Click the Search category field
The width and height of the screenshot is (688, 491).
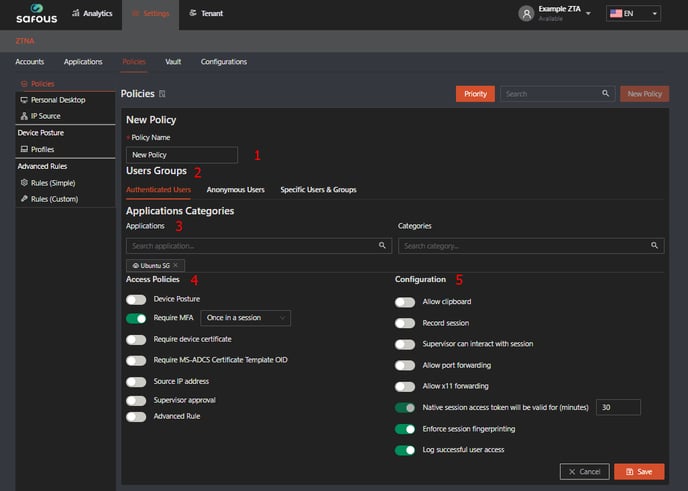tap(531, 246)
